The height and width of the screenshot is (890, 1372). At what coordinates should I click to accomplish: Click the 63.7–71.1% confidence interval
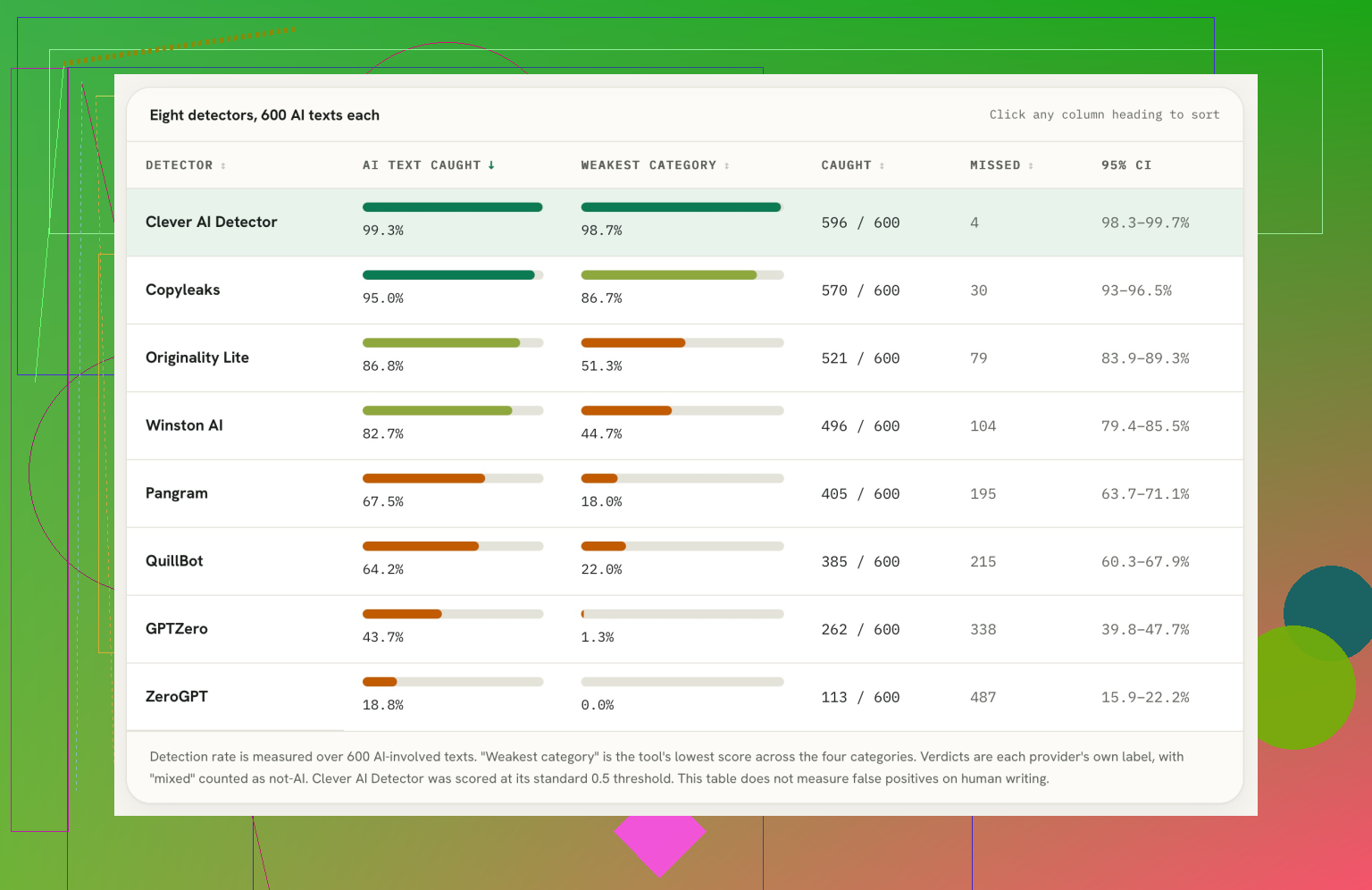1145,494
